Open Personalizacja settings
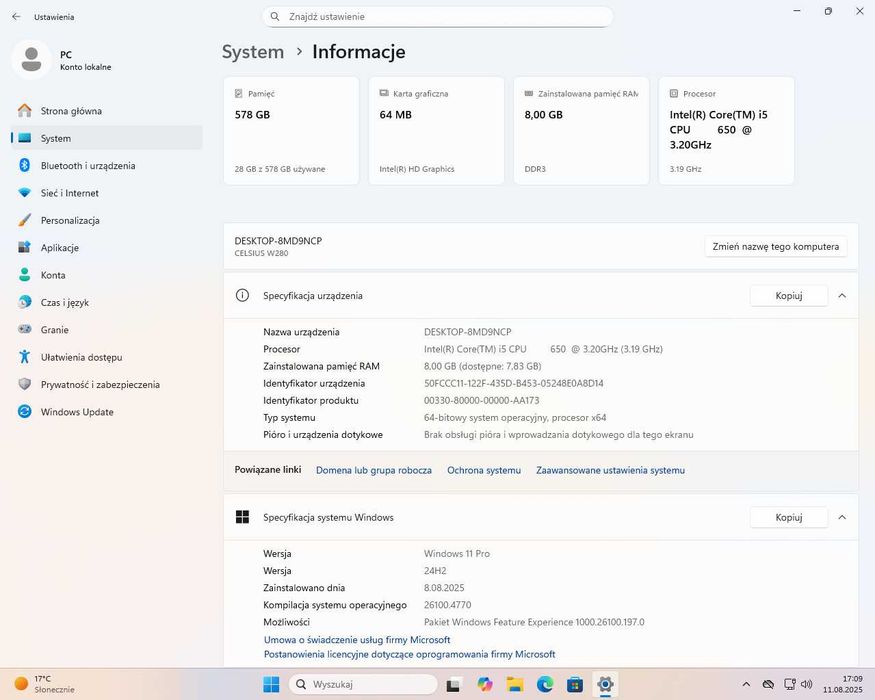Screen dimensions: 875x700 [x=107, y=220]
